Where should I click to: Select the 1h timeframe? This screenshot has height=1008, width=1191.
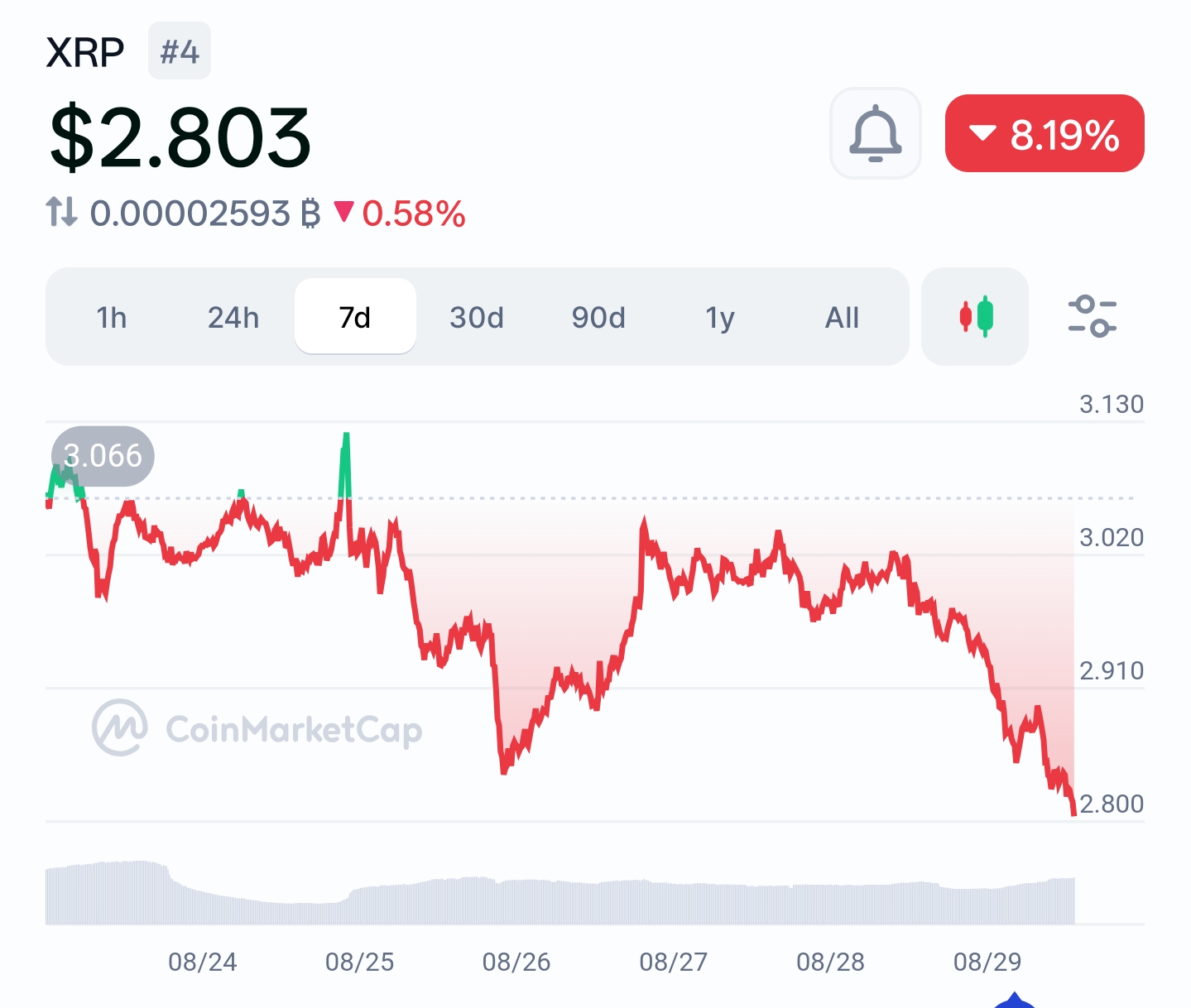tap(112, 317)
